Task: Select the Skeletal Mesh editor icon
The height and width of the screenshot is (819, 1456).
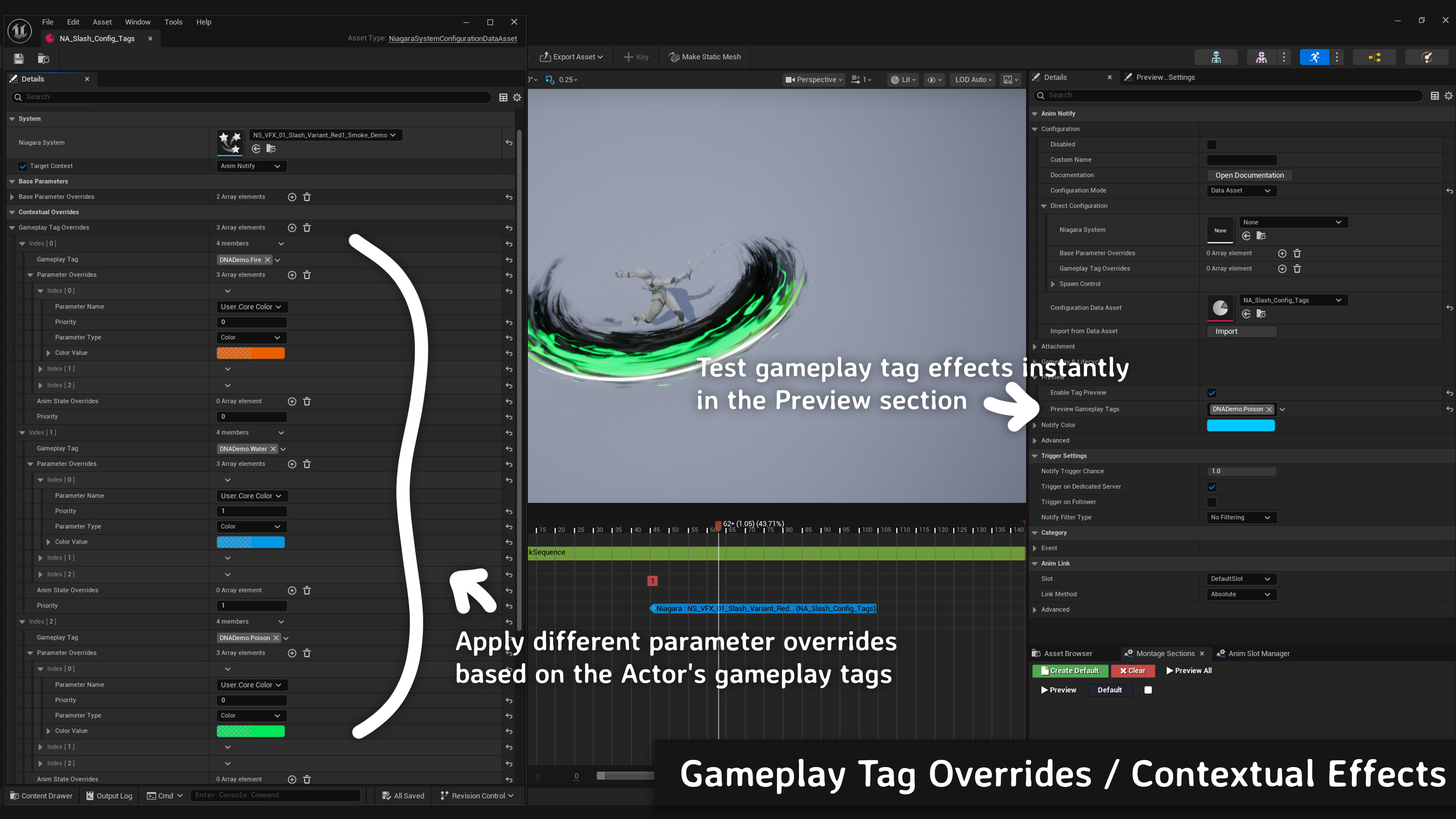Action: point(1261,57)
